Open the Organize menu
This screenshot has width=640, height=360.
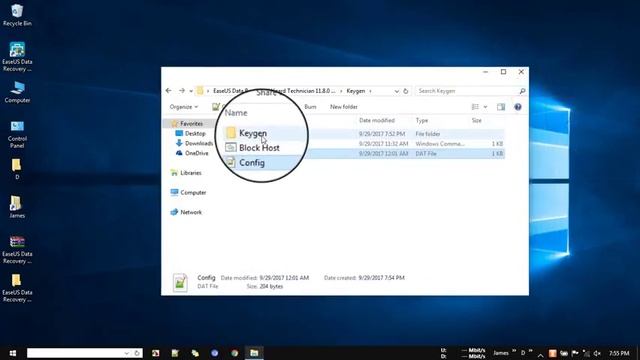pyautogui.click(x=184, y=107)
